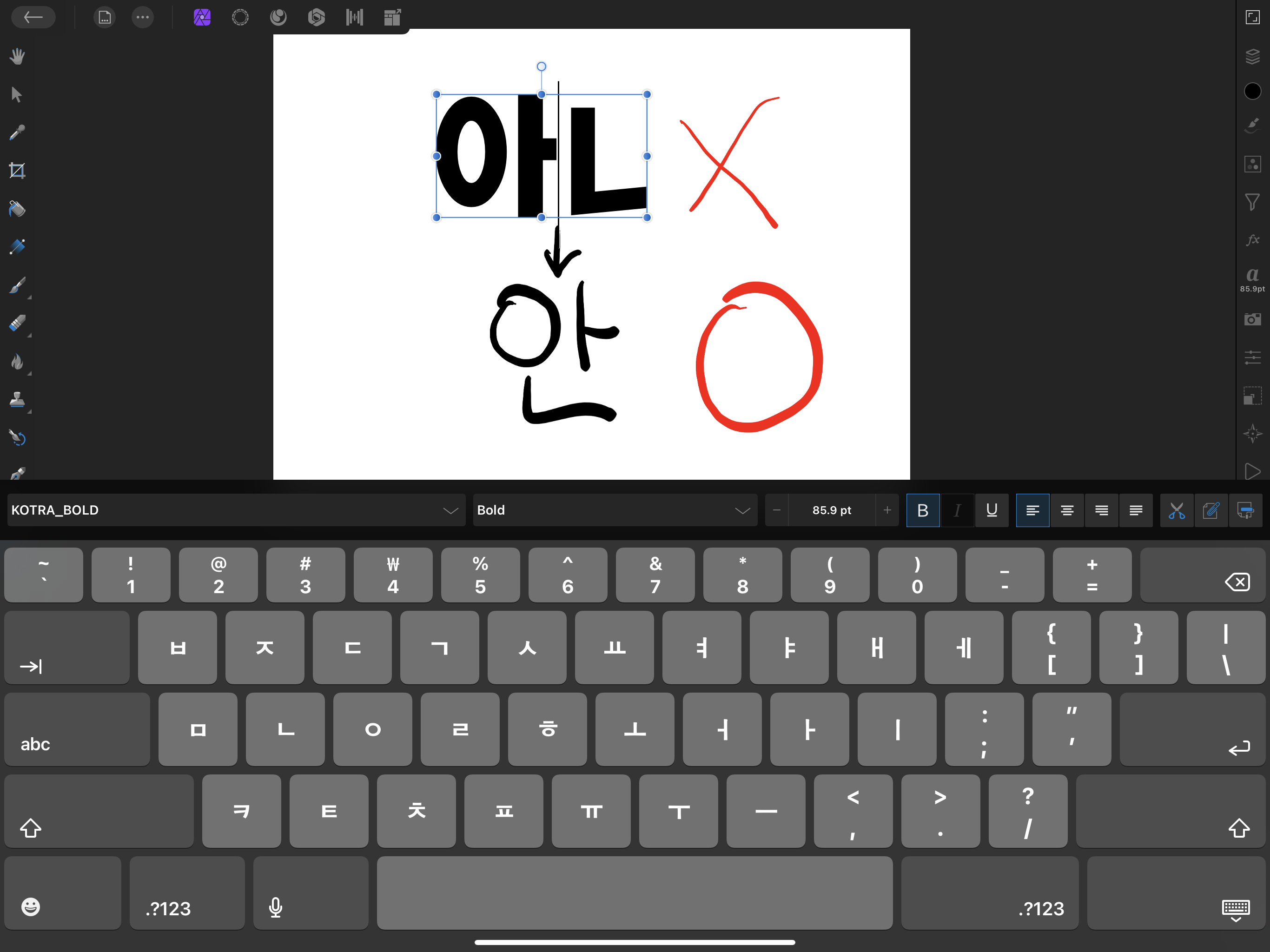The width and height of the screenshot is (1270, 952).
Task: Switch to the Develop persona icon
Action: [x=317, y=17]
